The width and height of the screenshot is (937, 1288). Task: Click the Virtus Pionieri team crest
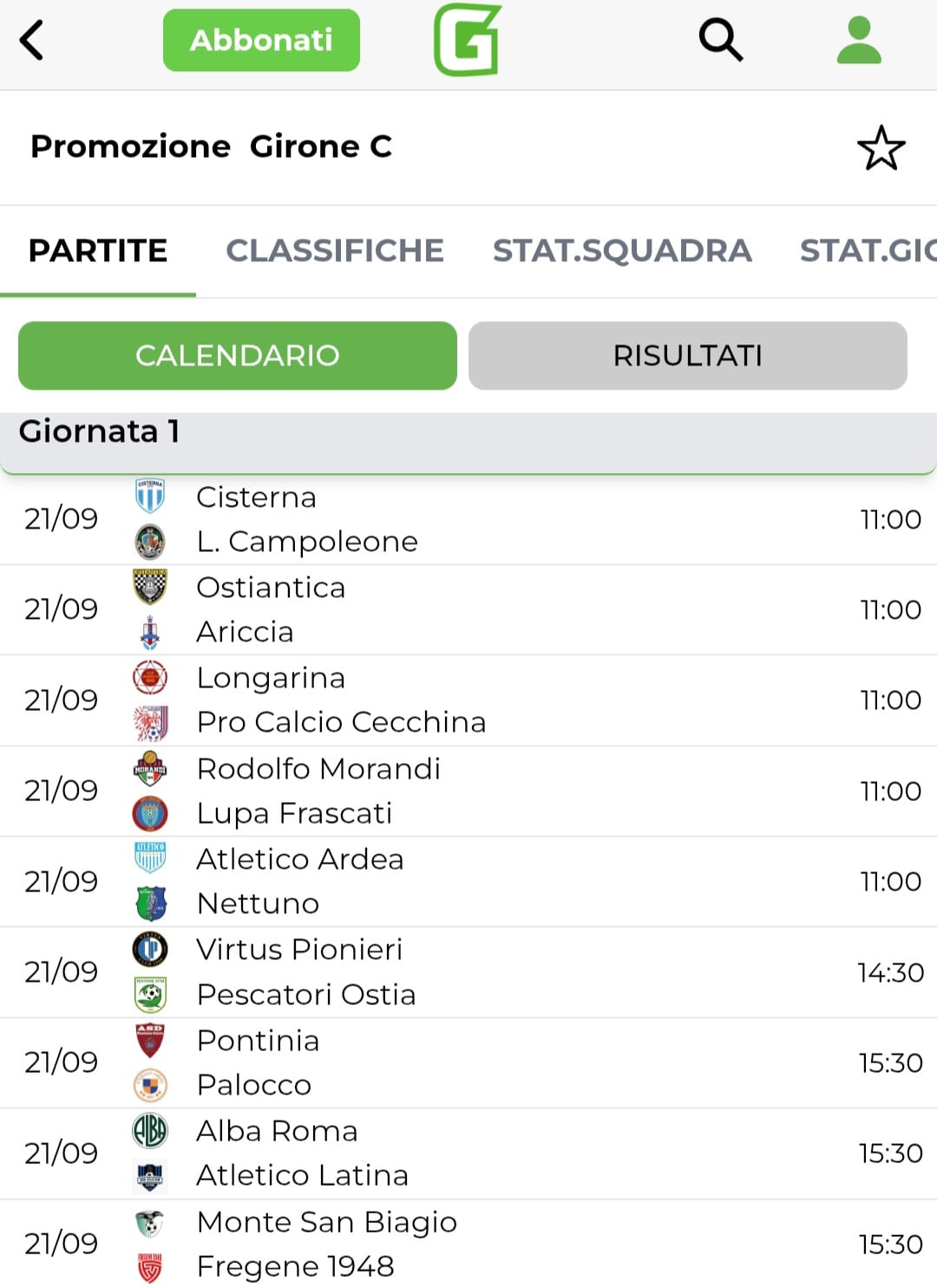coord(150,949)
